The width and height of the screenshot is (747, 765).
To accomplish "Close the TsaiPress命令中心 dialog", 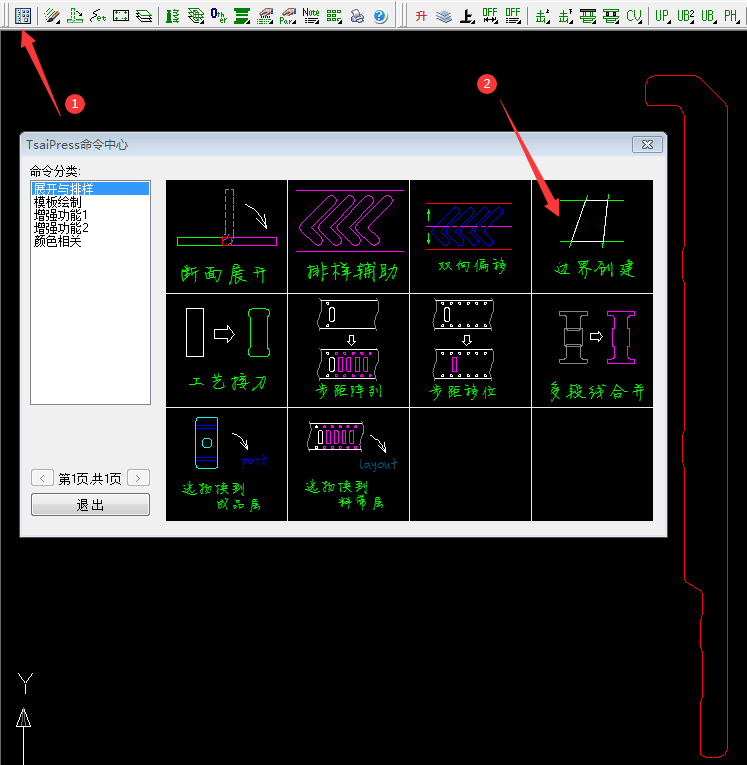I will tap(647, 144).
